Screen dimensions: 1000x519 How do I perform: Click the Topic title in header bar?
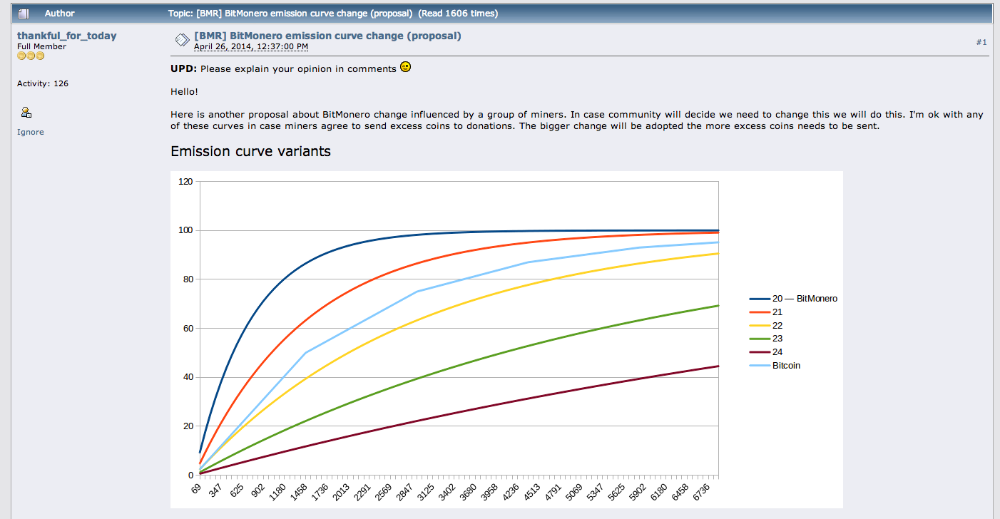333,13
